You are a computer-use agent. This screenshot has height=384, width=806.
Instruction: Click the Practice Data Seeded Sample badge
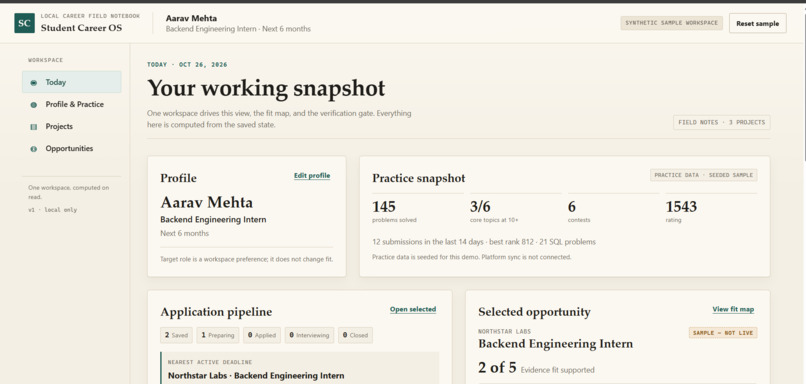[703, 175]
